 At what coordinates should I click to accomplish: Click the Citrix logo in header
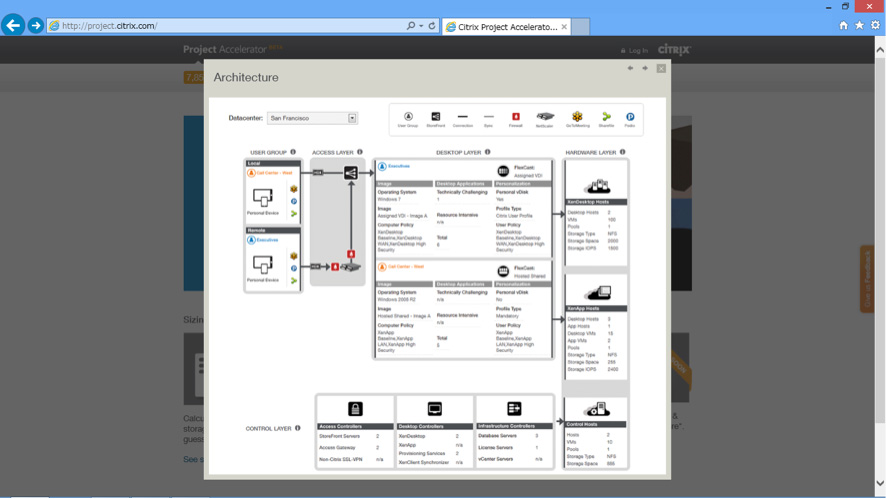tap(674, 50)
